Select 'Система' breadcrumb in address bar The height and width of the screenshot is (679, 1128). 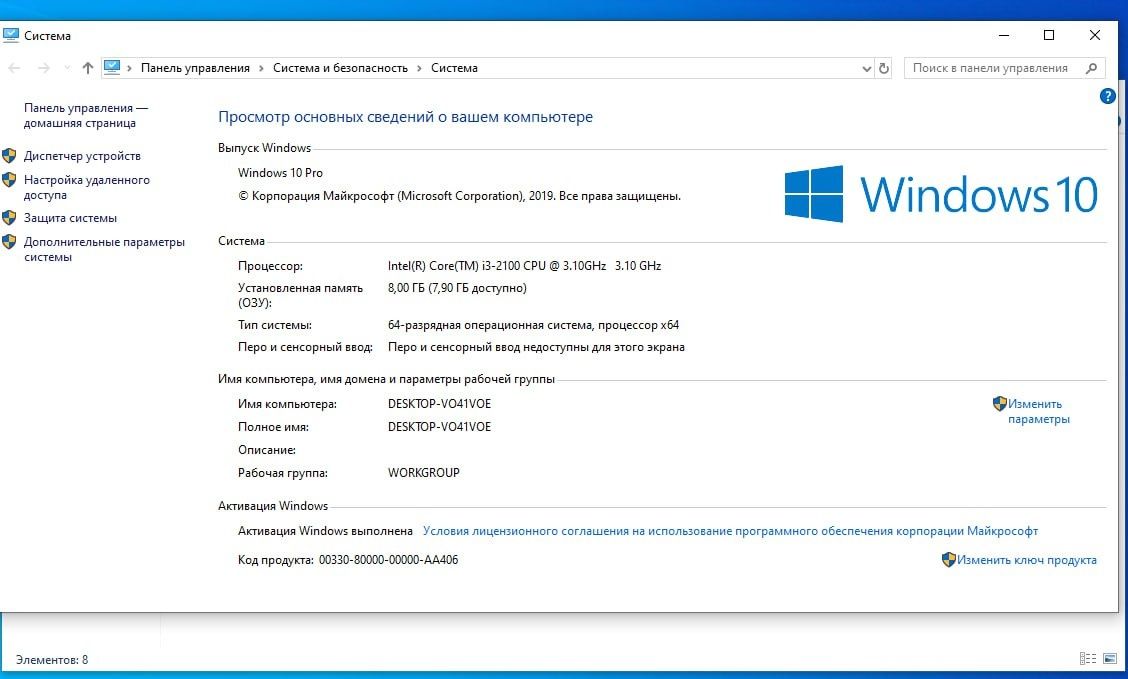tap(454, 68)
